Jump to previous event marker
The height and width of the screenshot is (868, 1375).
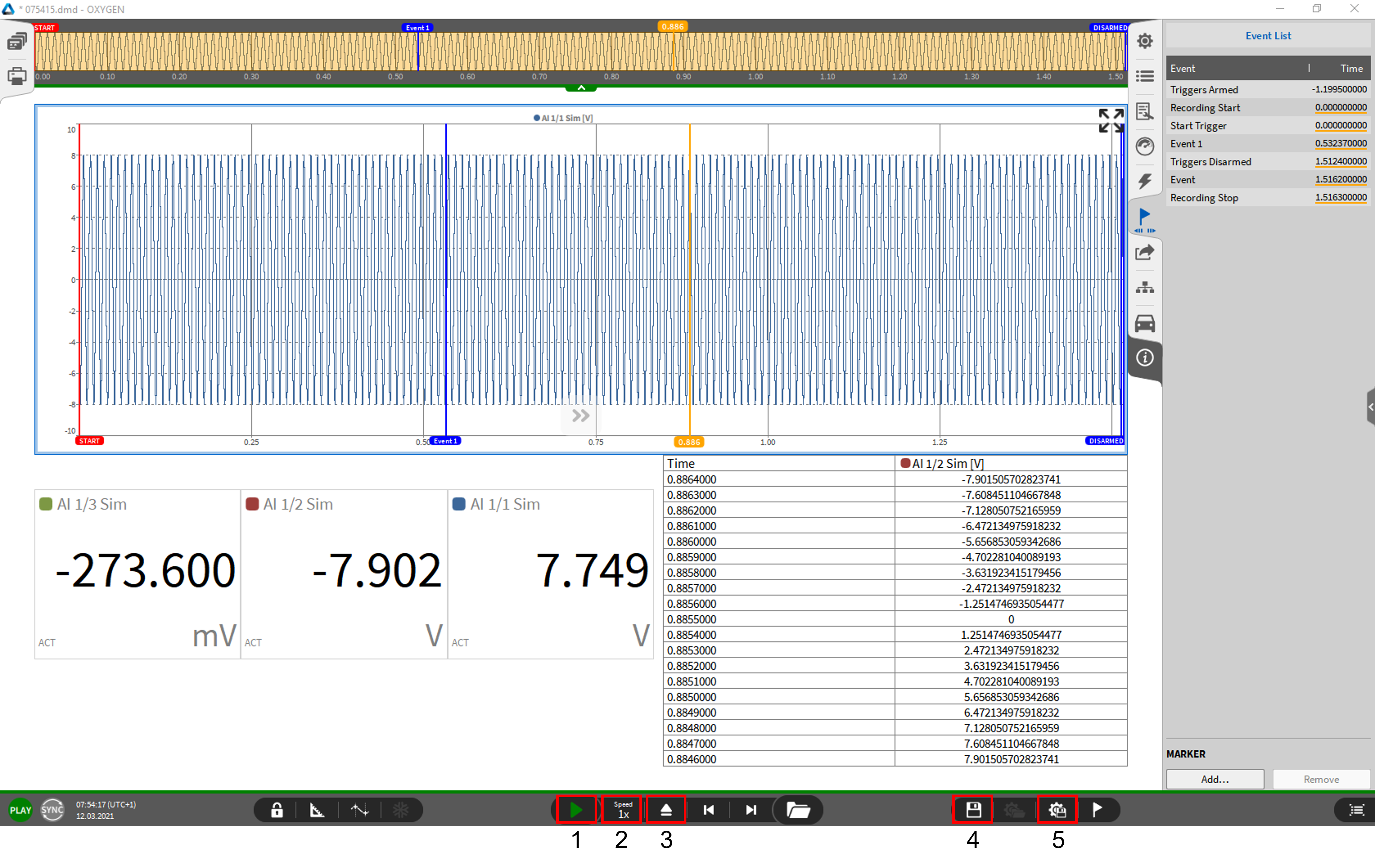pos(708,809)
